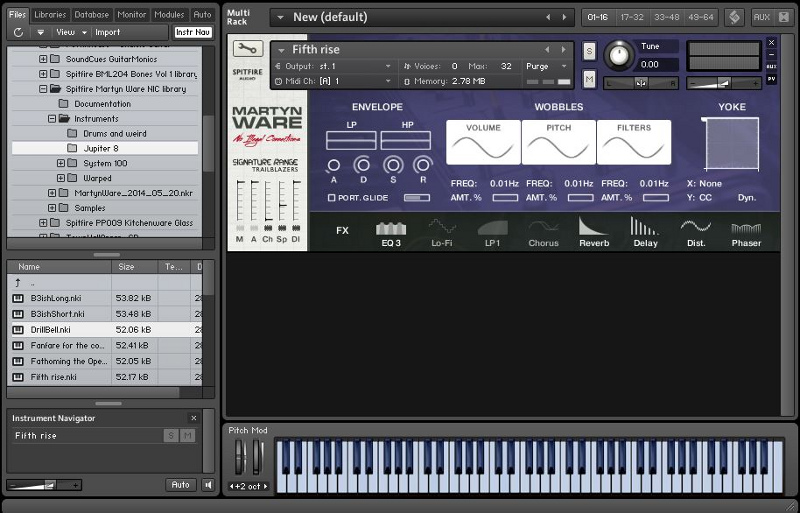Click the PITCH wobble waveform
Screen dimensions: 800x513
[x=559, y=142]
